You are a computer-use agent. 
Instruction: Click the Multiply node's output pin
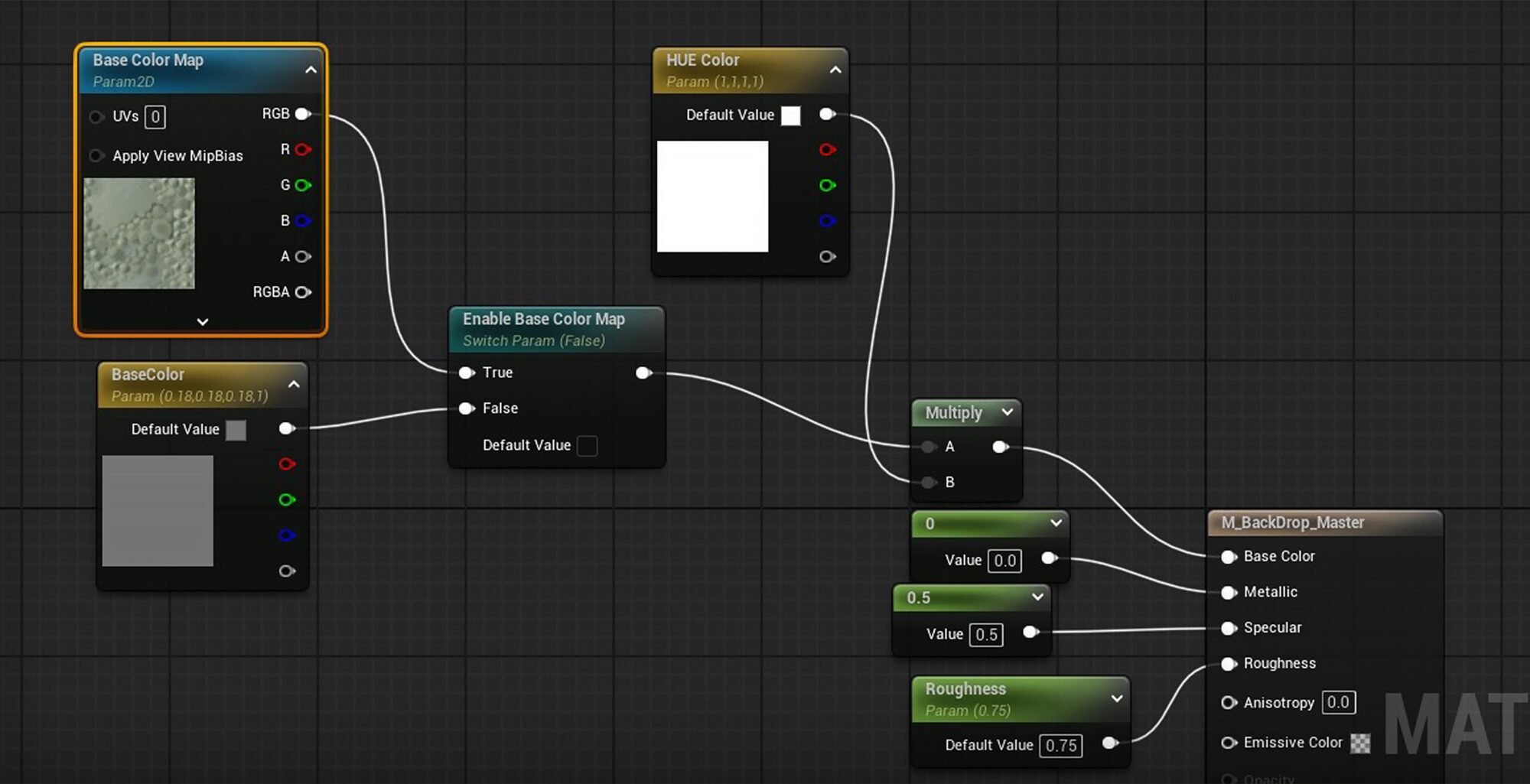(1000, 447)
